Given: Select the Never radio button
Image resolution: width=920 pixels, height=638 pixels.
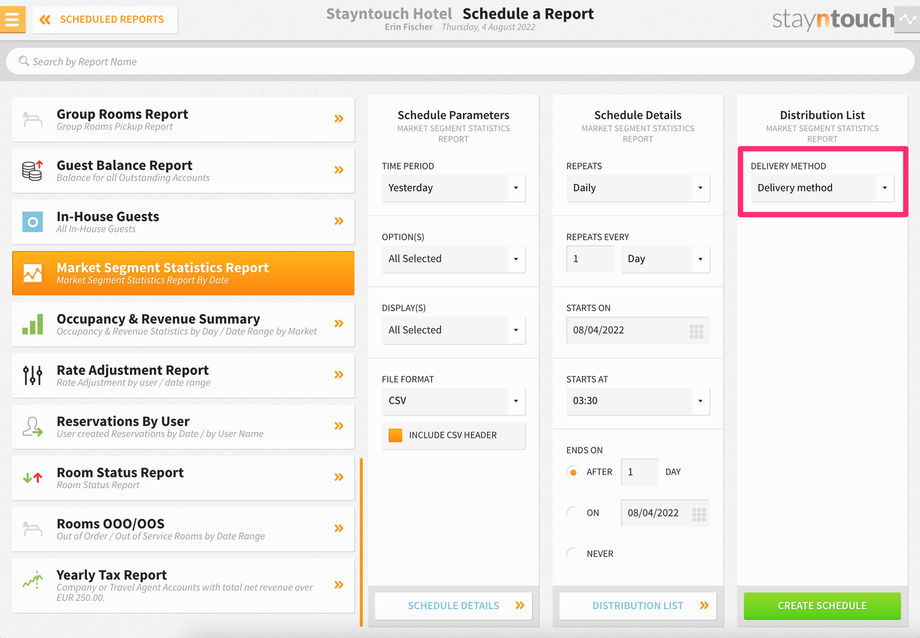Looking at the screenshot, I should point(573,553).
